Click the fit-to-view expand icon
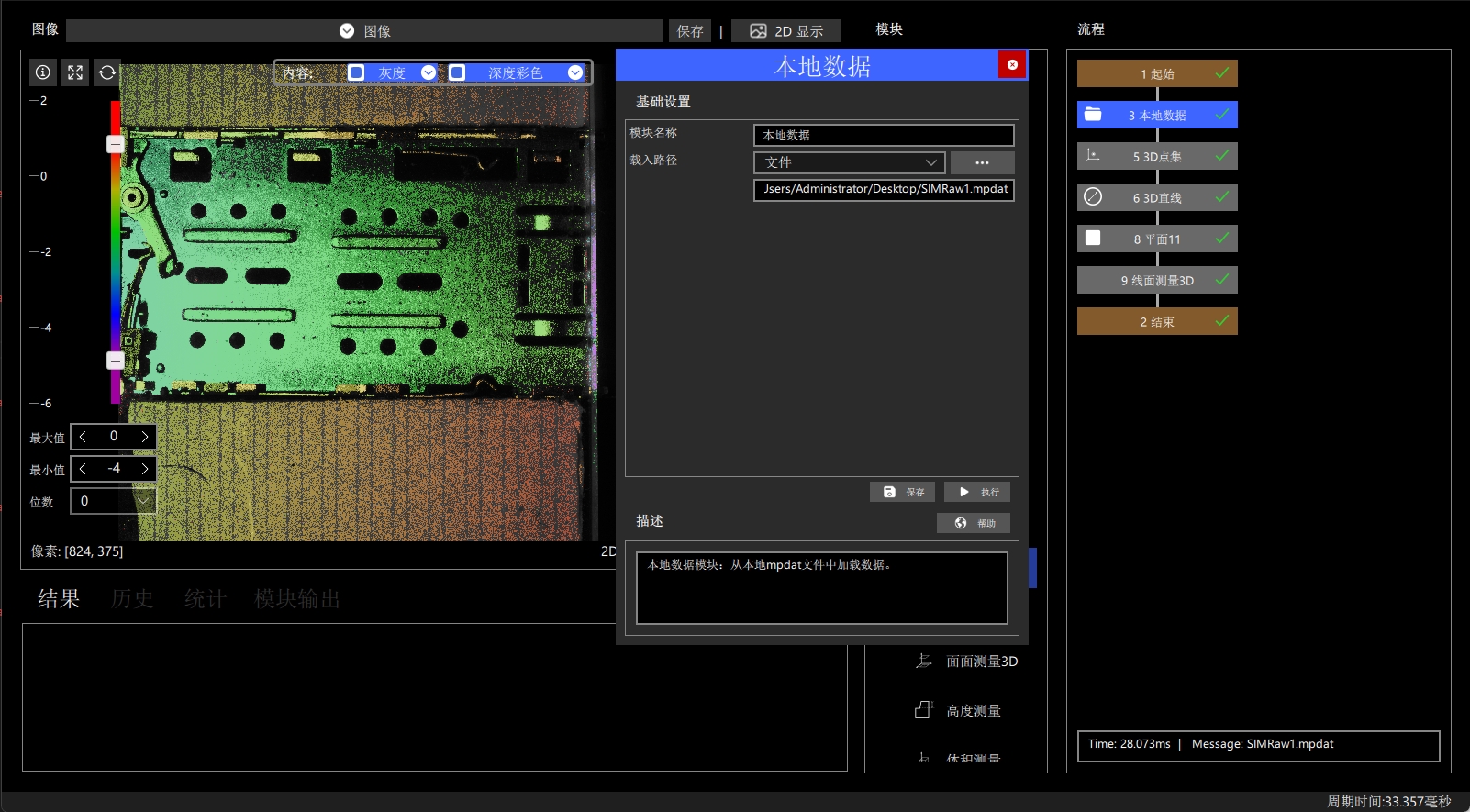 coord(75,72)
